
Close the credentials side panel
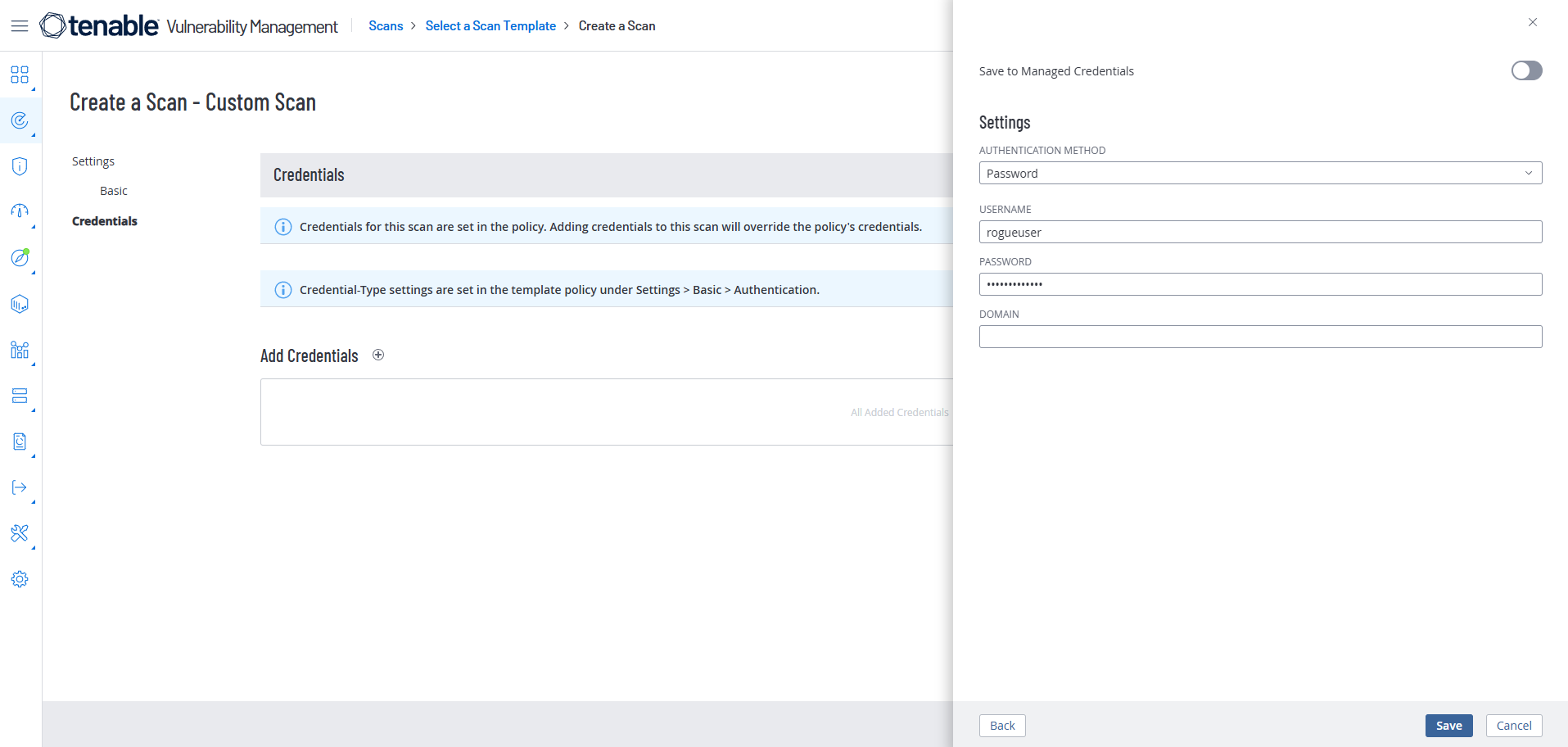click(x=1533, y=22)
